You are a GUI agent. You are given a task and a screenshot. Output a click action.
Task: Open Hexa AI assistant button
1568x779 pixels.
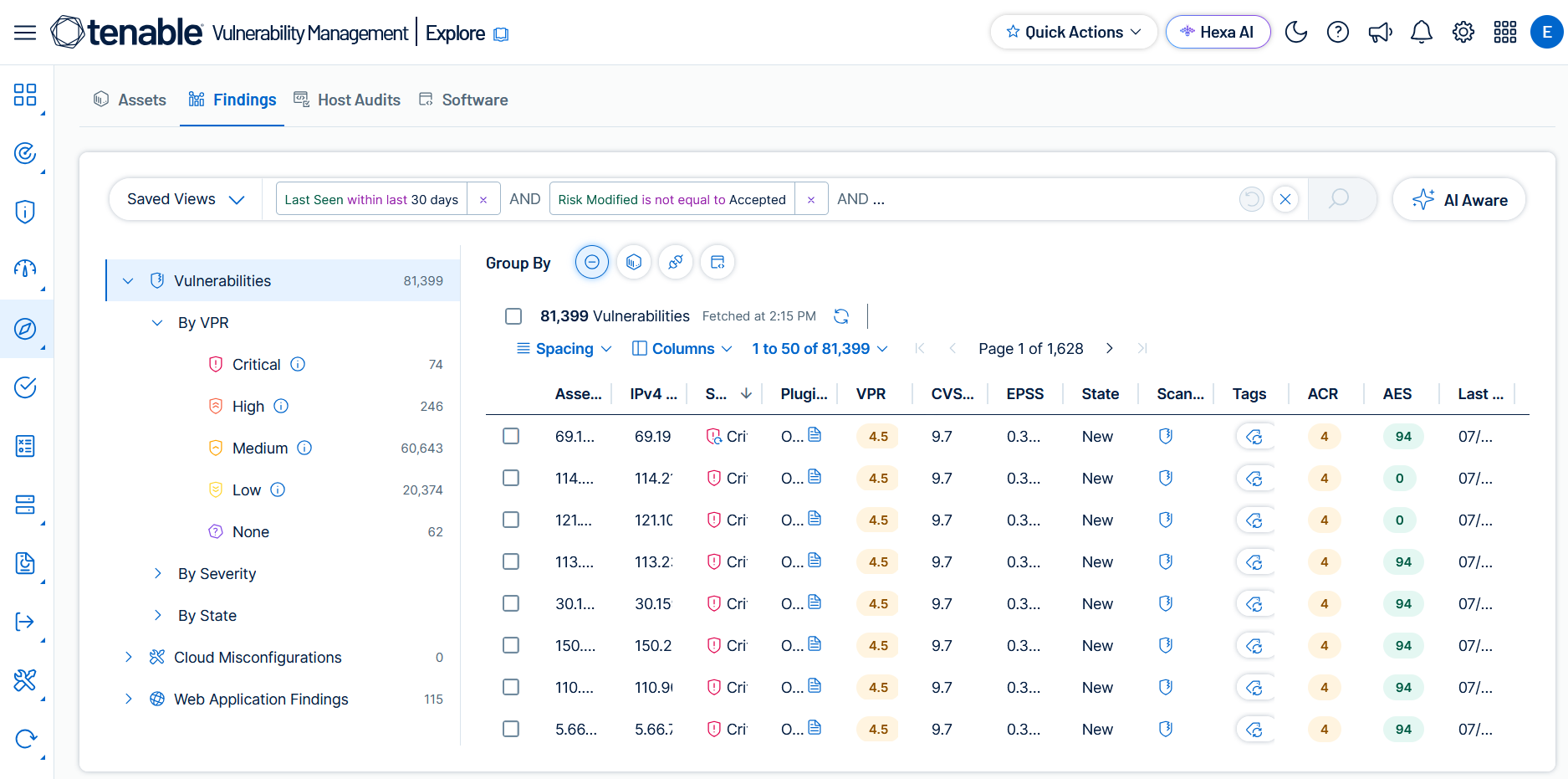point(1218,32)
